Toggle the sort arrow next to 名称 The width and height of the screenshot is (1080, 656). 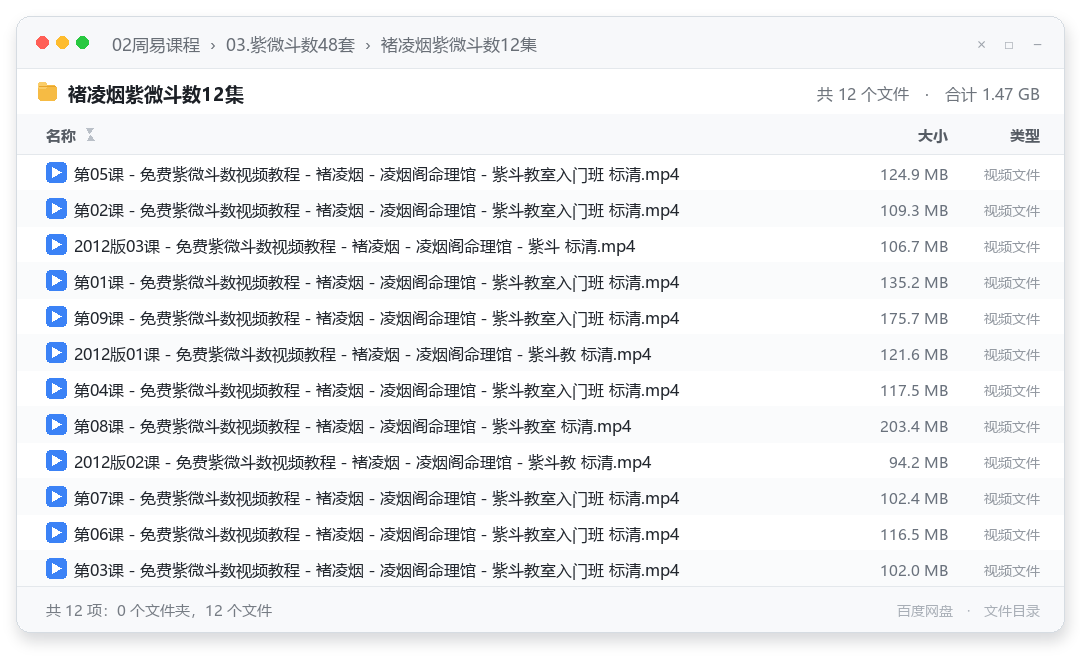[90, 135]
